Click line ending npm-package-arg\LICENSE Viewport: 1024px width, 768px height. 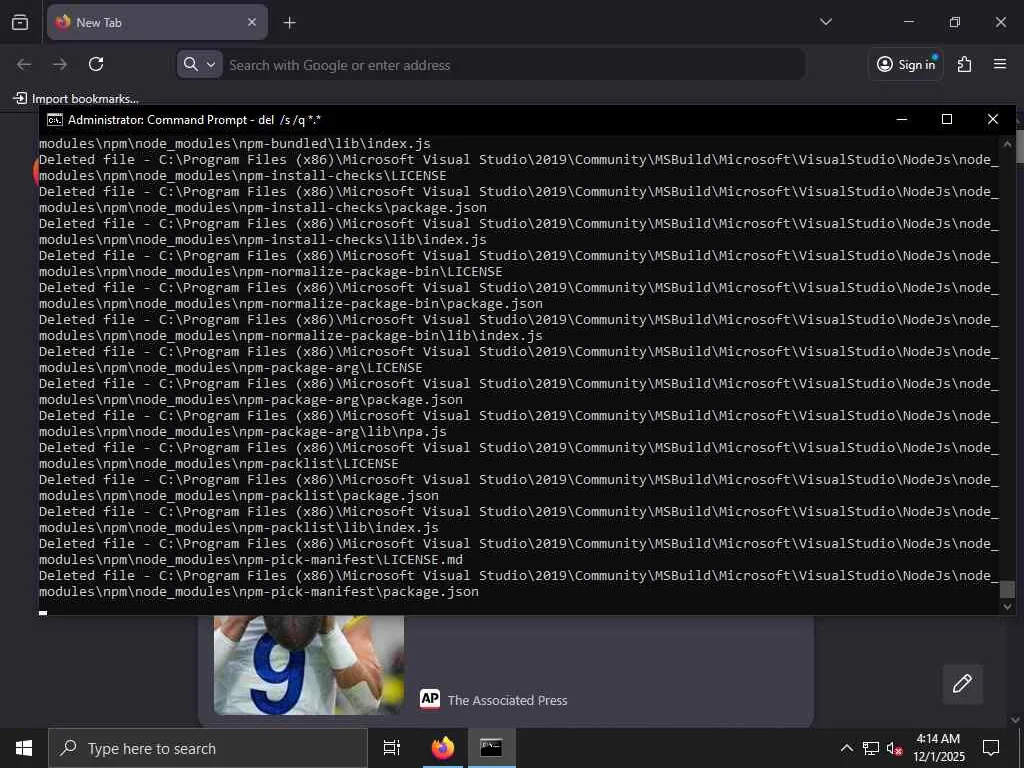click(x=231, y=368)
